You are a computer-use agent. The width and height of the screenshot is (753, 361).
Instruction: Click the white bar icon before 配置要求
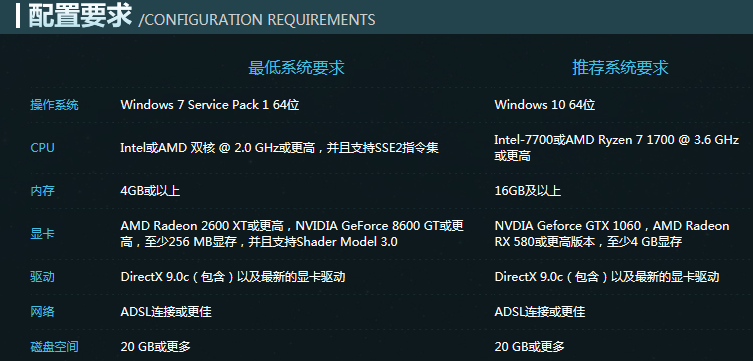[18, 16]
